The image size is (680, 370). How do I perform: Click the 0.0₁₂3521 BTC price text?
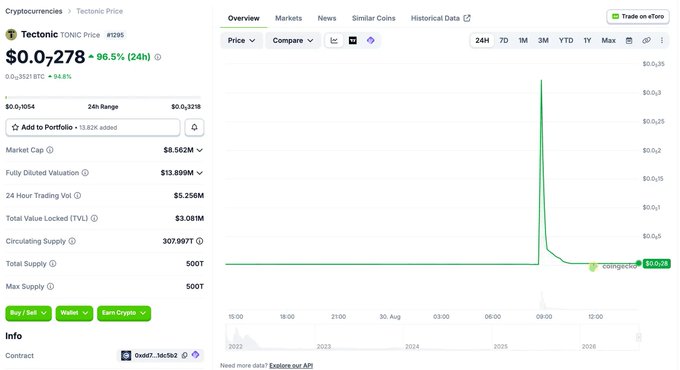(x=25, y=77)
